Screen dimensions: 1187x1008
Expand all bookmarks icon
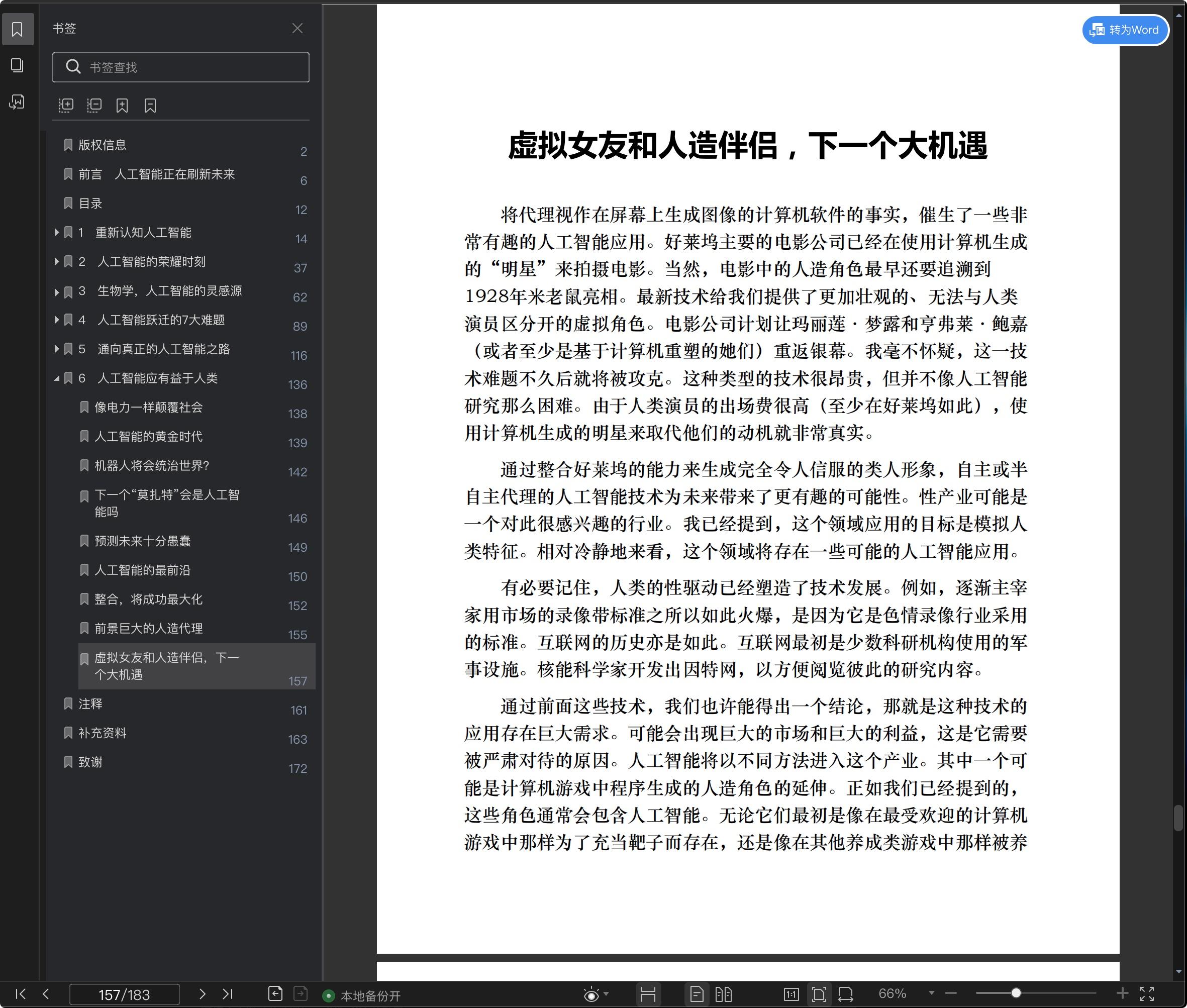click(x=66, y=105)
